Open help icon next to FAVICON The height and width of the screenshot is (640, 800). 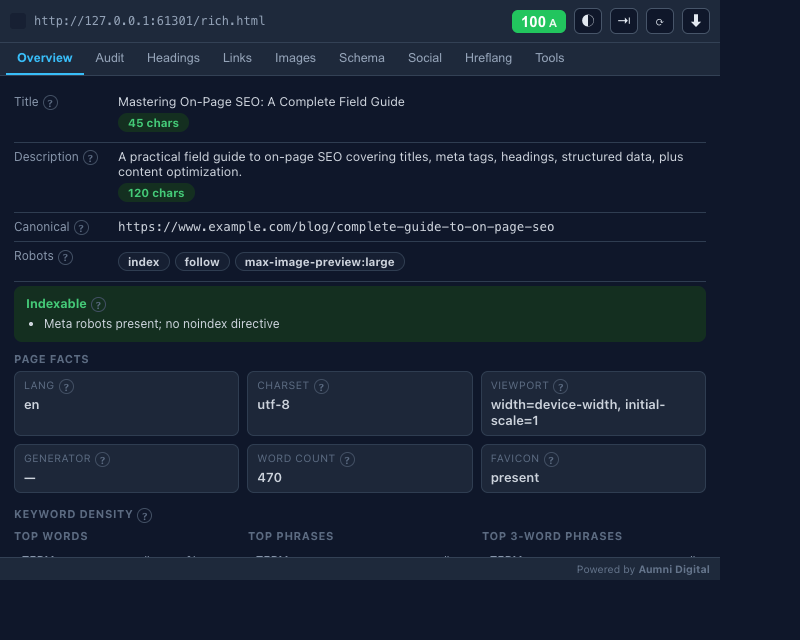[x=551, y=460]
